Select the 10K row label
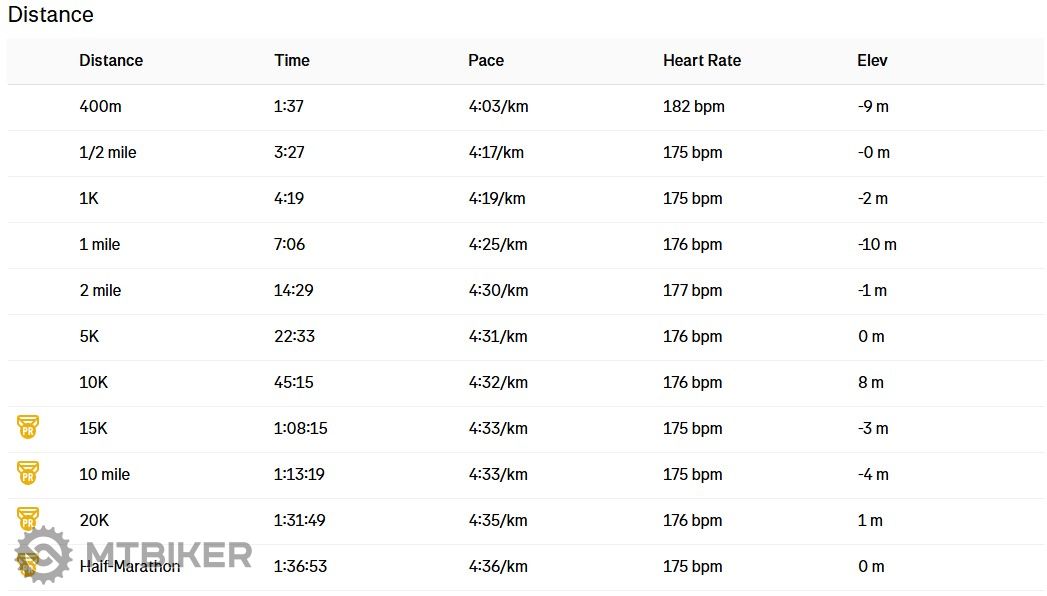Image resolution: width=1047 pixels, height=596 pixels. pyautogui.click(x=93, y=382)
